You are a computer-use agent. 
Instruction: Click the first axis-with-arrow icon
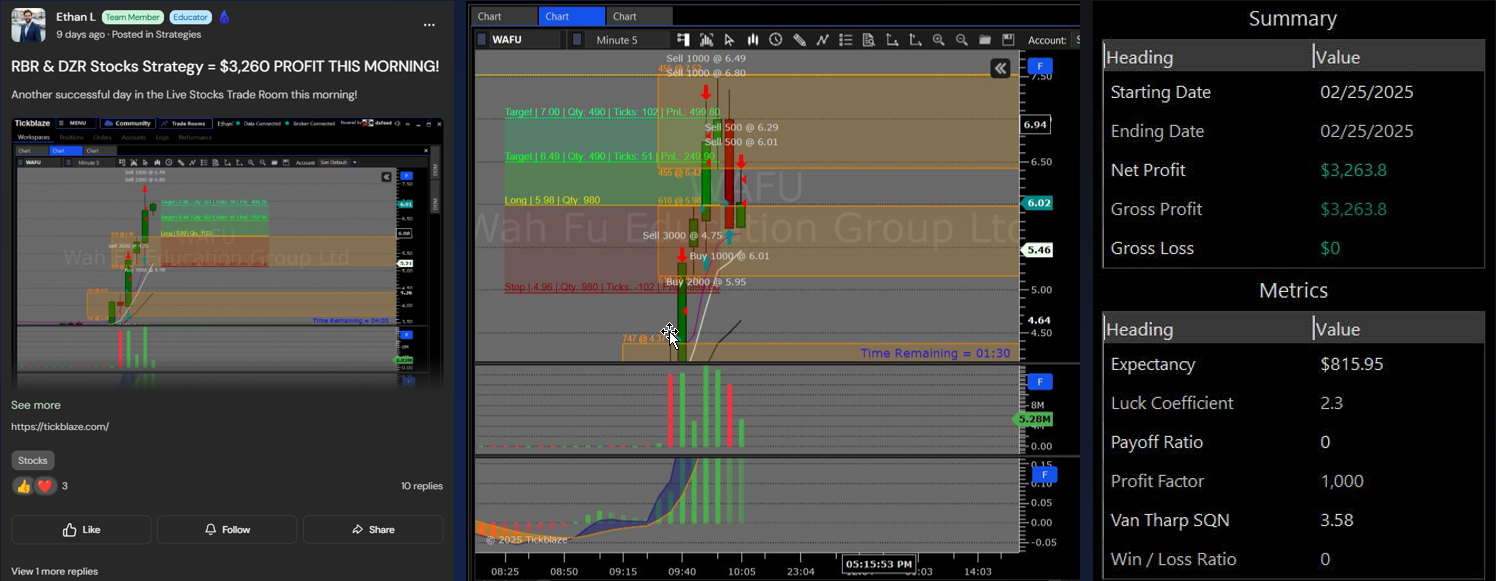892,40
